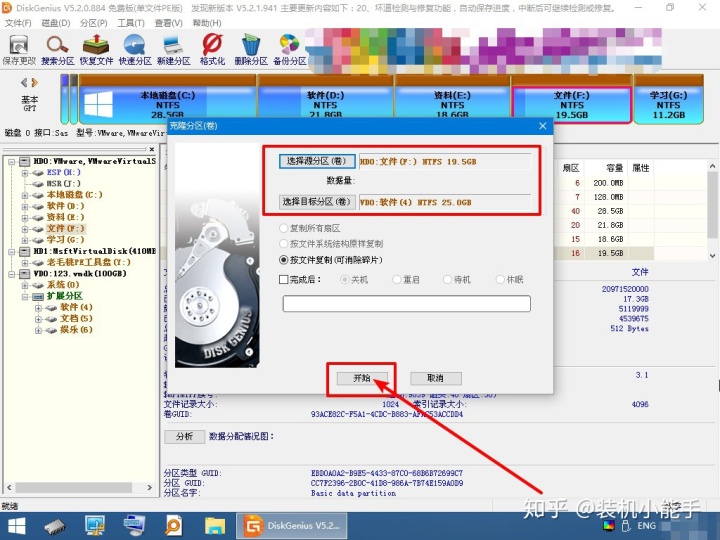Open the 帮助(H) menu
Image resolution: width=720 pixels, height=540 pixels.
(207, 23)
